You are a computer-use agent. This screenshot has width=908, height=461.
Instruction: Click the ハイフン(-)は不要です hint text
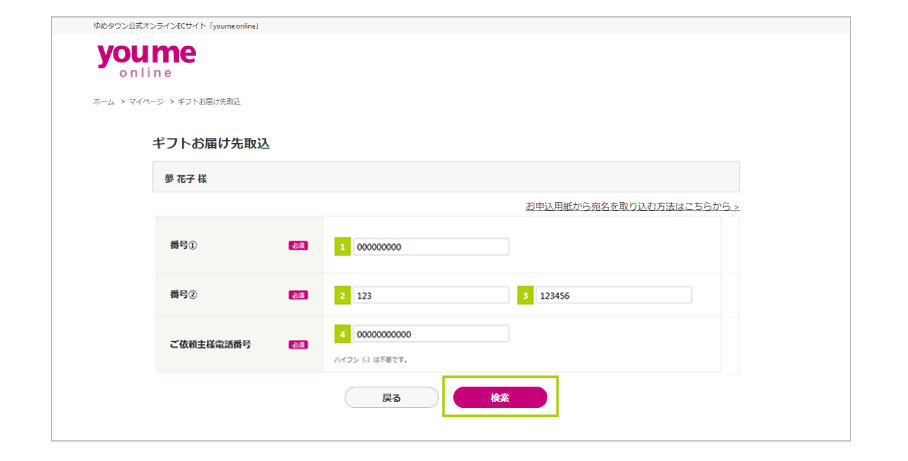[x=371, y=360]
